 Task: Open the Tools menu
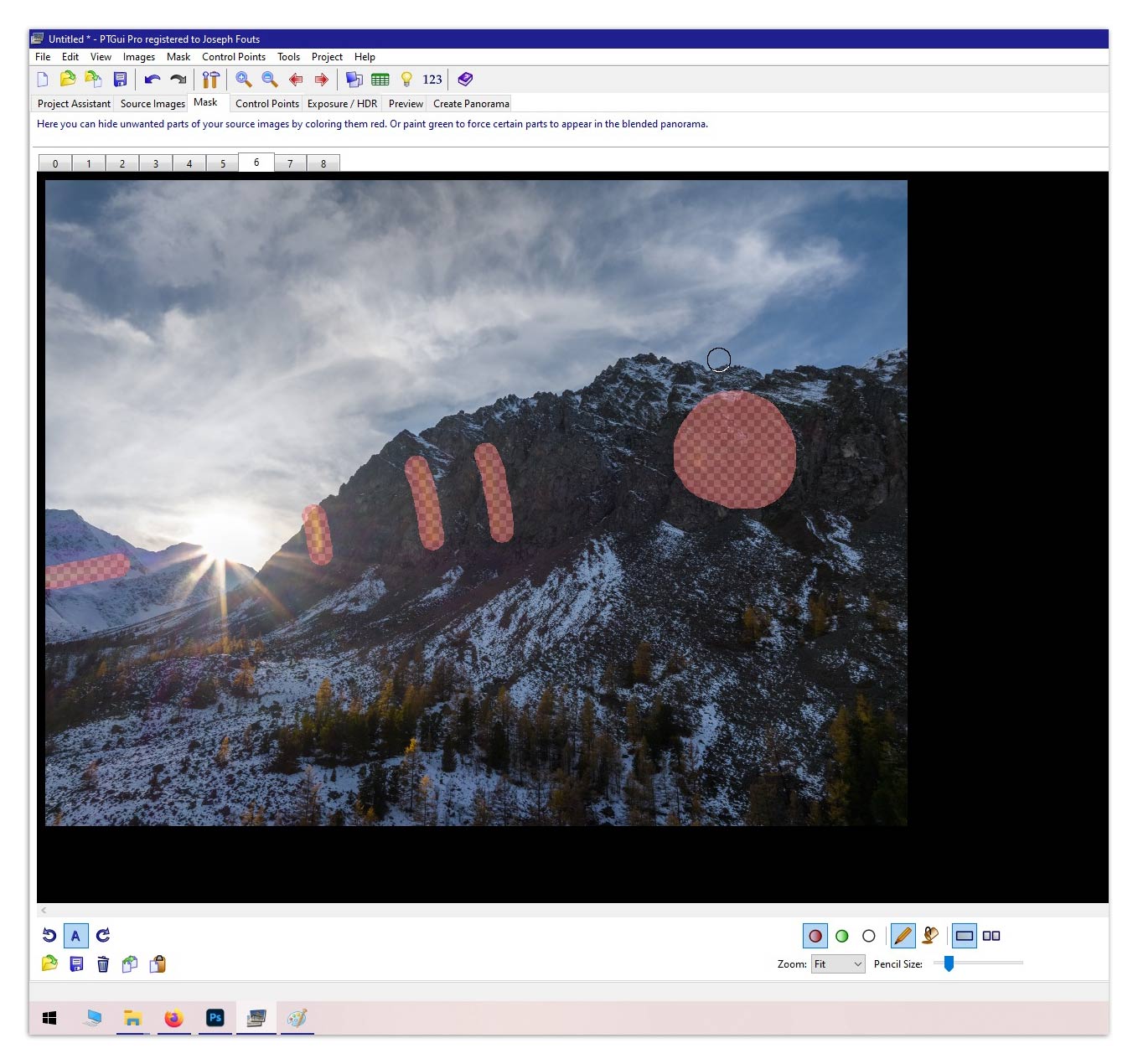coord(288,57)
